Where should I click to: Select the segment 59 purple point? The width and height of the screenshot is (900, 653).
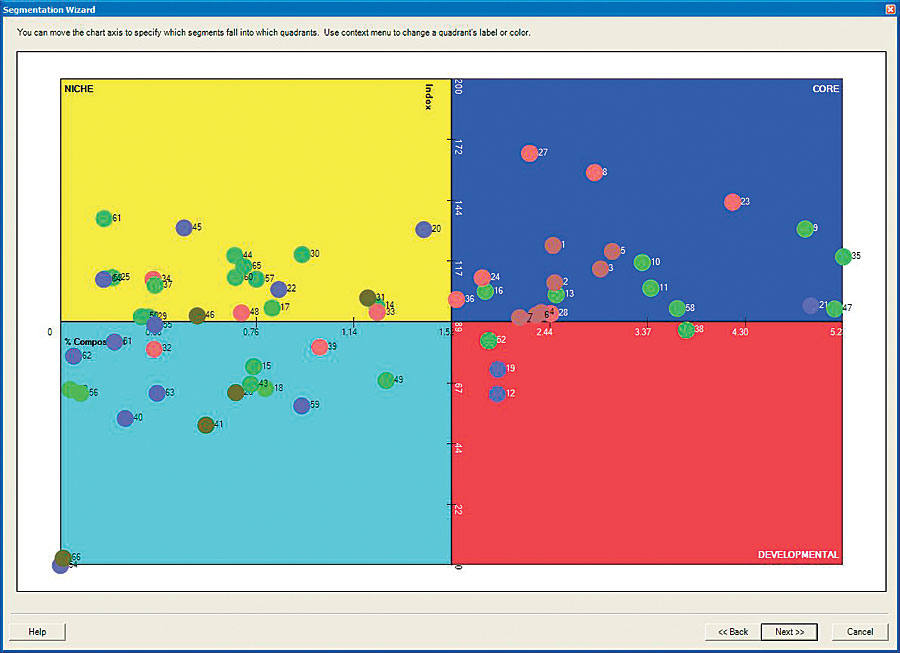click(301, 406)
